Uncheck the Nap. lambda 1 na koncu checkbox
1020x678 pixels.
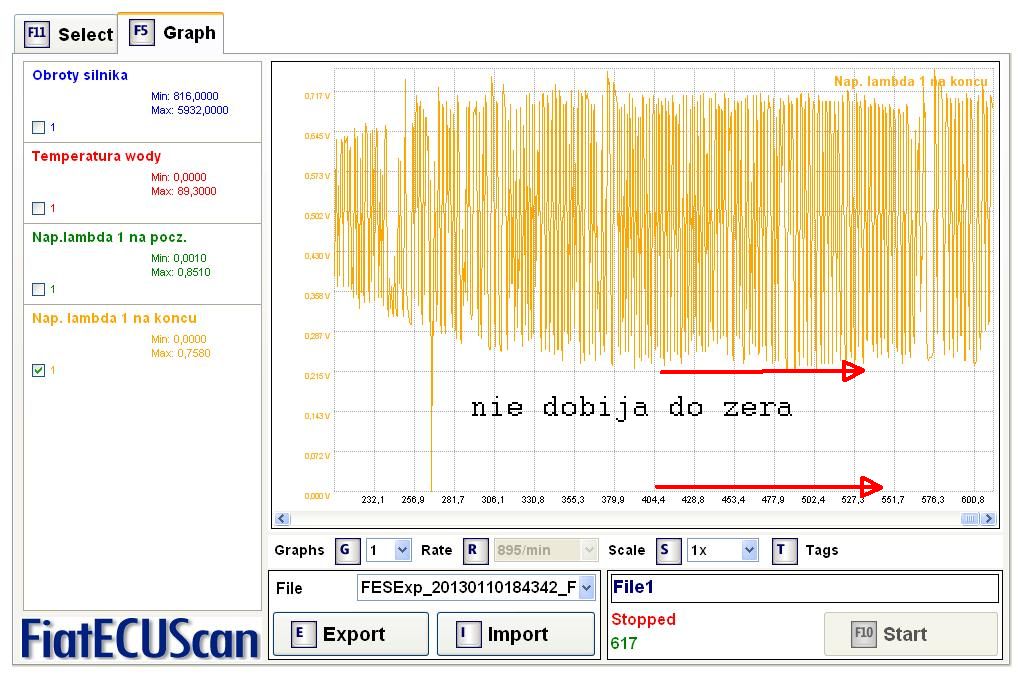[38, 370]
